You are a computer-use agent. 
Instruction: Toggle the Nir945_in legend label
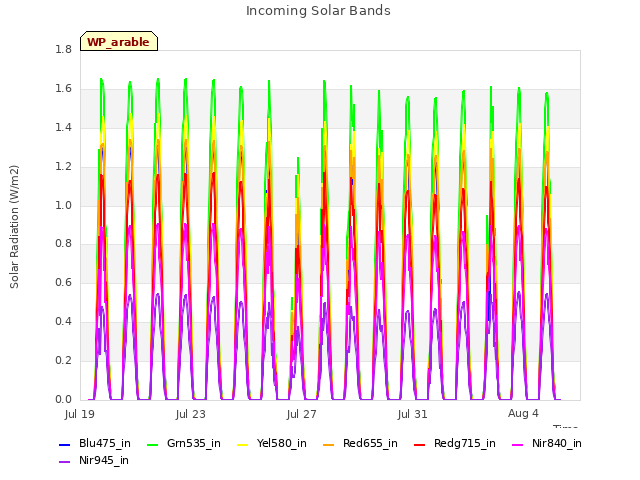(104, 461)
